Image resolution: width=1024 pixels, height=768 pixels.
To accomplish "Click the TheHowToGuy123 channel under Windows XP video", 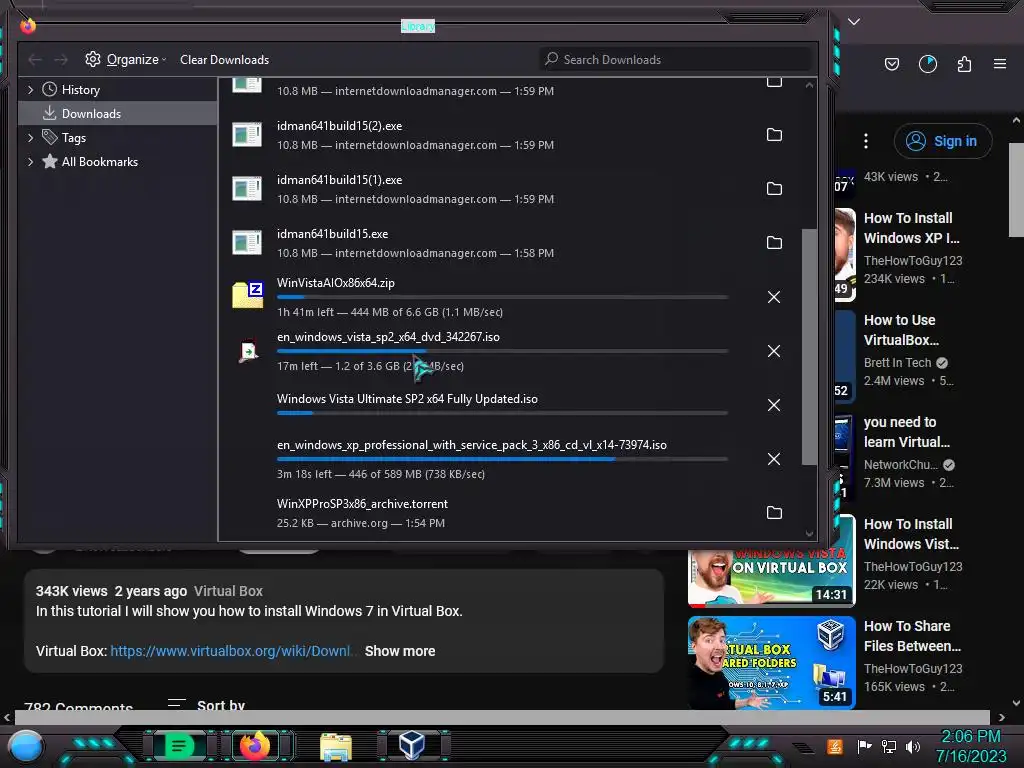I will (913, 261).
